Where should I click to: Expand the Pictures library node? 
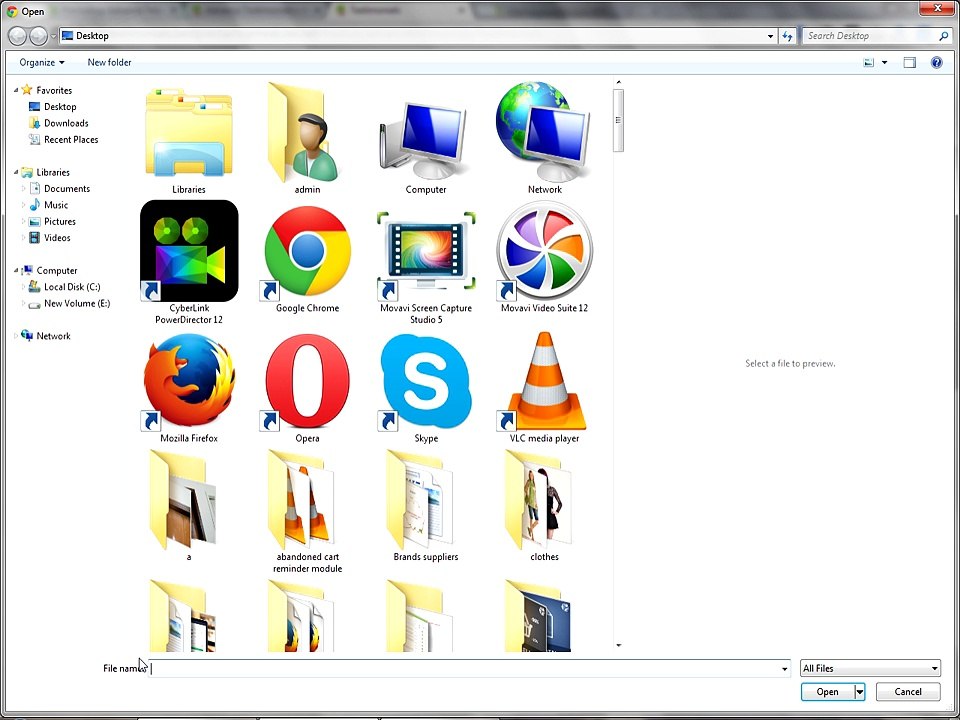tap(24, 222)
